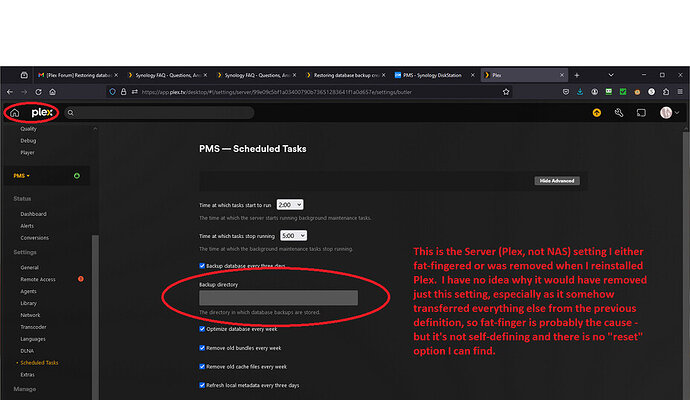690x400 pixels.
Task: Open Alerts in sidebar
Action: click(27, 226)
